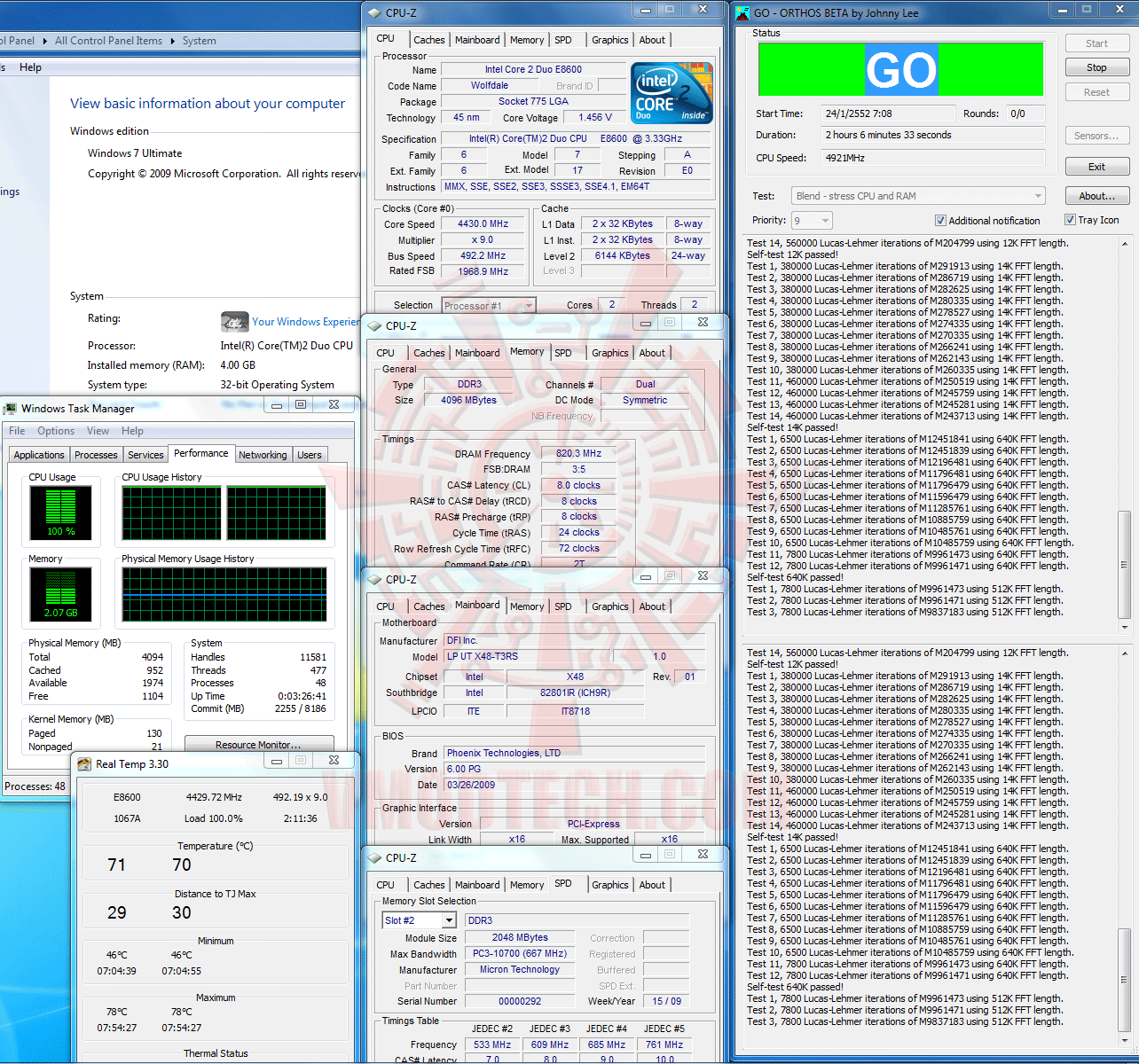The width and height of the screenshot is (1139, 1064).
Task: Close the Windows Task Manager window
Action: [334, 404]
